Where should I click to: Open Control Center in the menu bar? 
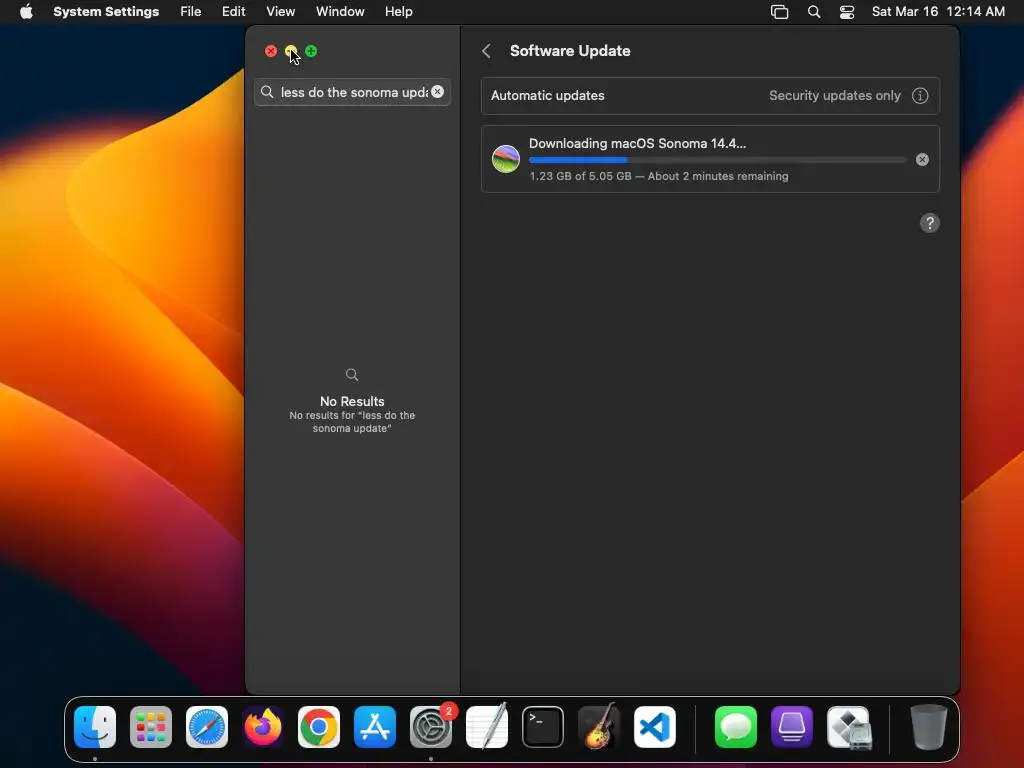coord(846,12)
